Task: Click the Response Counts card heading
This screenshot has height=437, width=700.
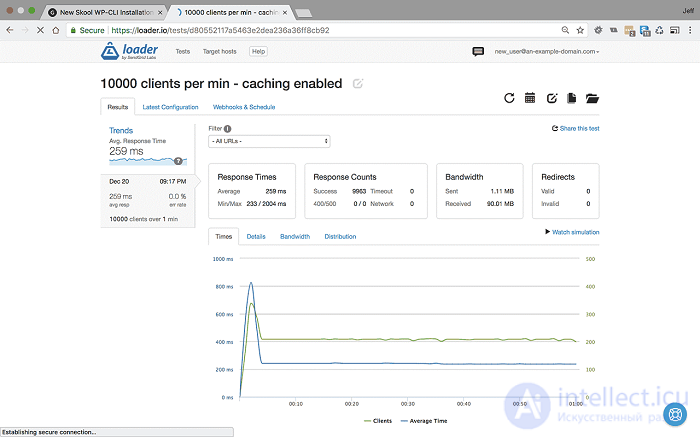Action: (x=345, y=177)
